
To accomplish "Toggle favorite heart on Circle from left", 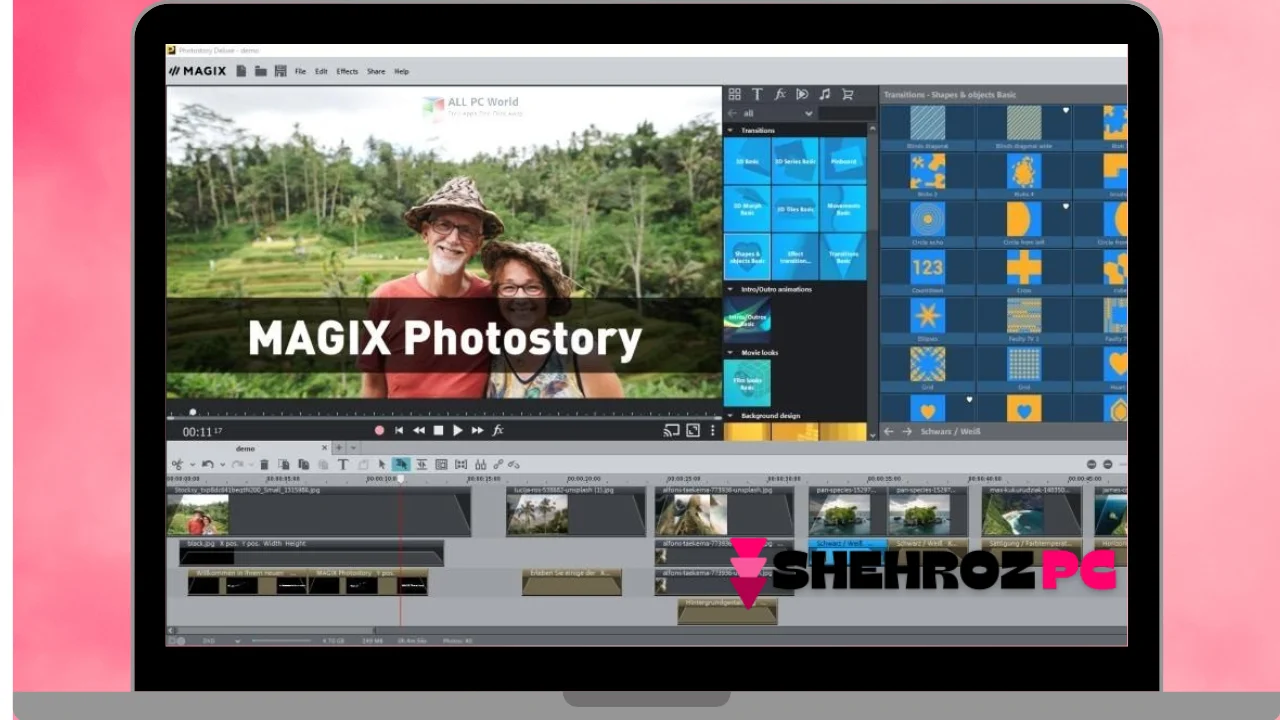I will pos(1066,207).
